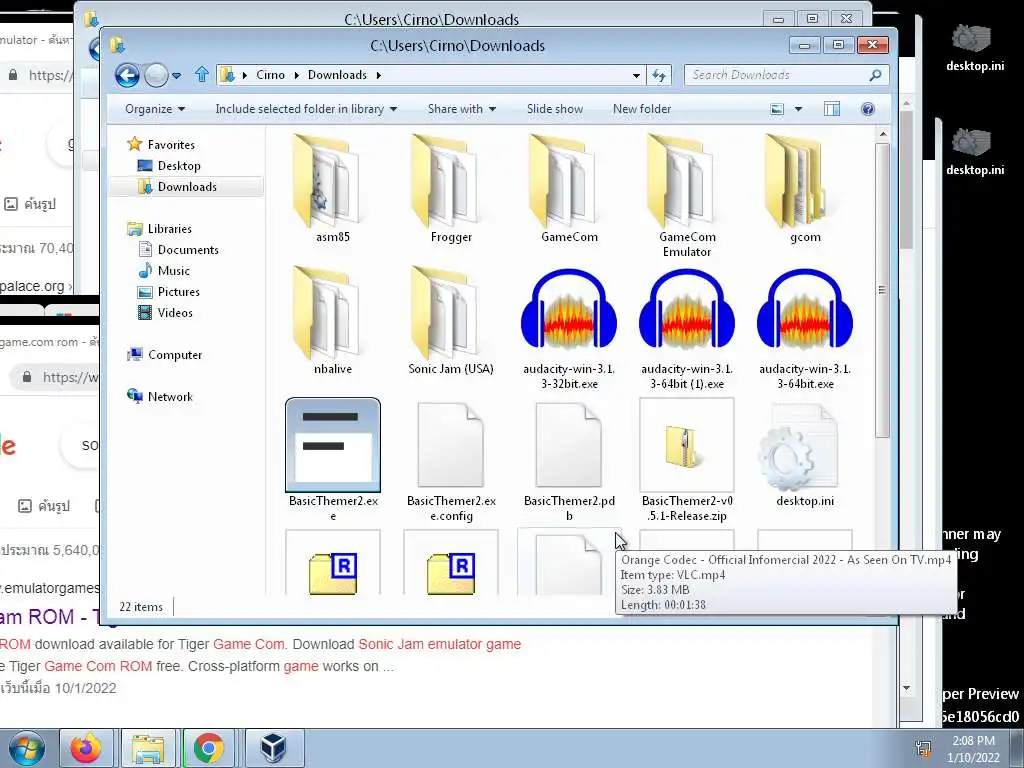The width and height of the screenshot is (1024, 768).
Task: Open the gcom folder
Action: 805,189
